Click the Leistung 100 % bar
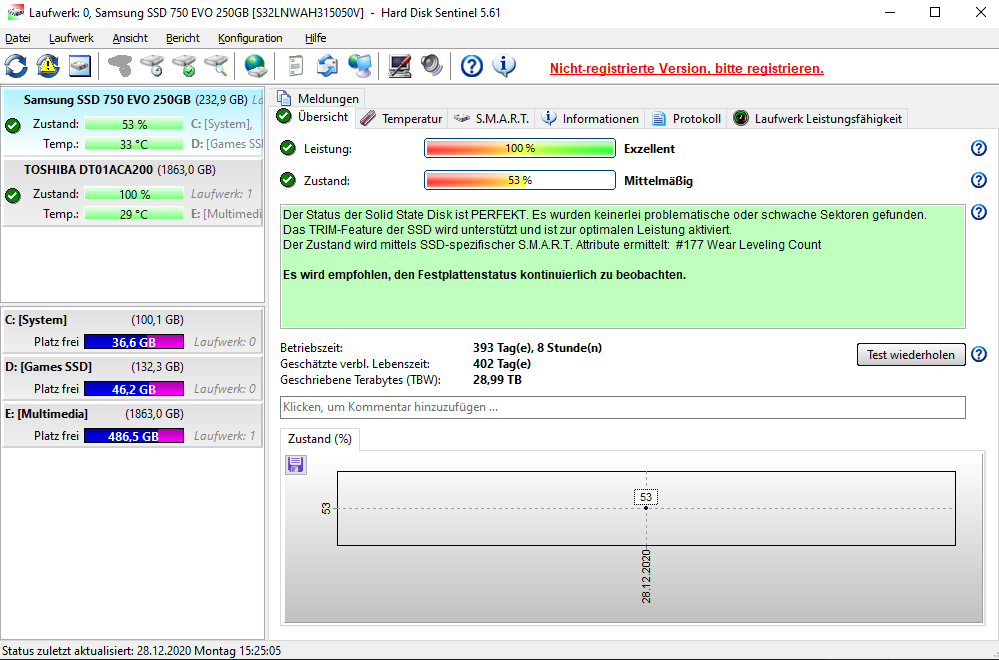Screen dimensions: 999x660 (520, 148)
